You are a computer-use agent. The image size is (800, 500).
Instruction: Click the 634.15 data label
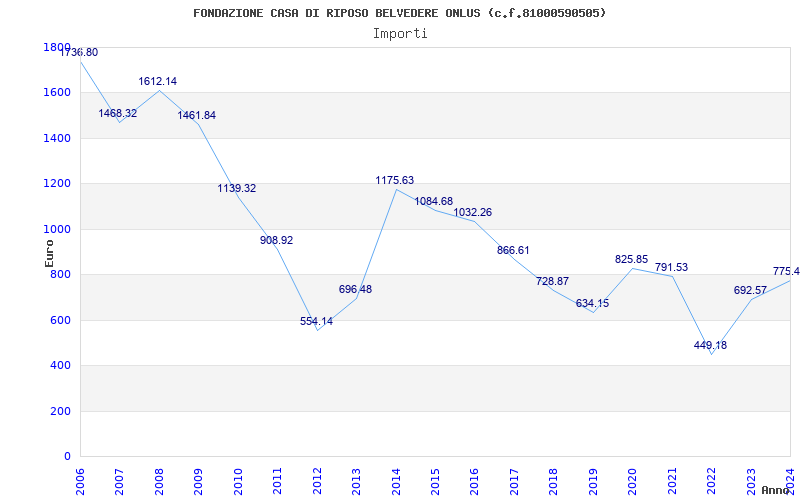coord(592,304)
